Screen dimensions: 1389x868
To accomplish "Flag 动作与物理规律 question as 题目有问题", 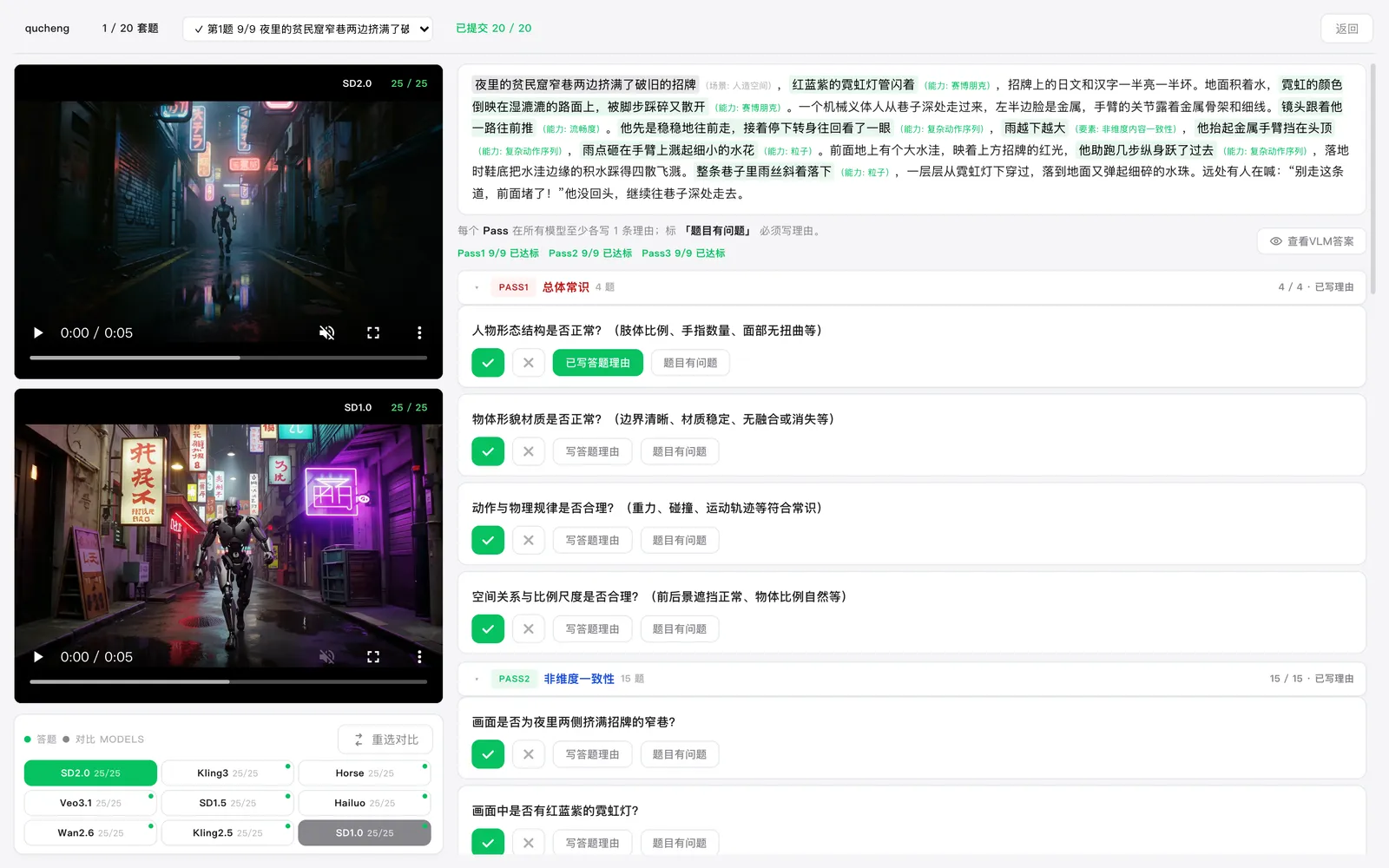I will point(680,540).
